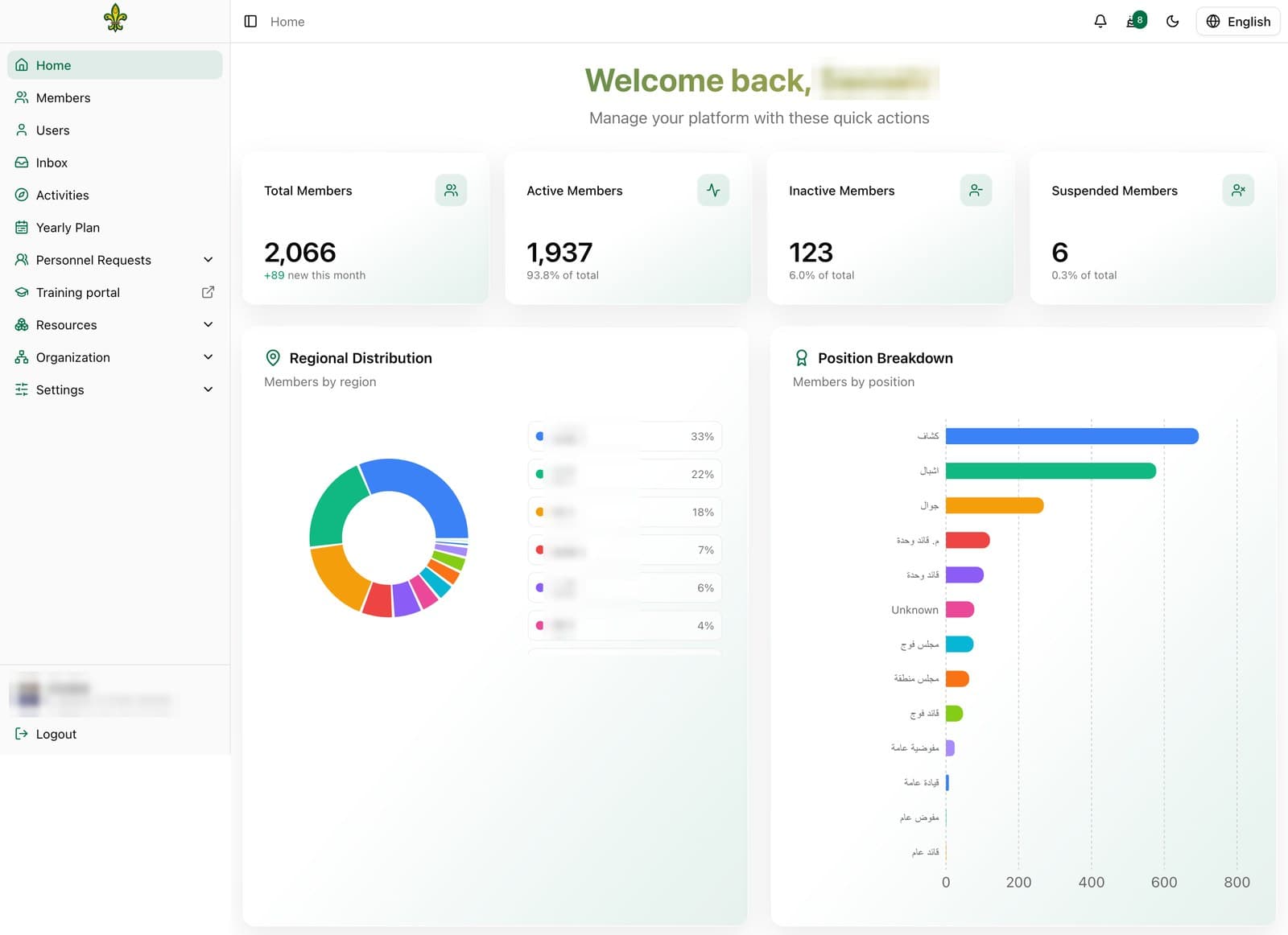Click the 18% region legend row
Screen dimensions: 1288x935
[625, 512]
